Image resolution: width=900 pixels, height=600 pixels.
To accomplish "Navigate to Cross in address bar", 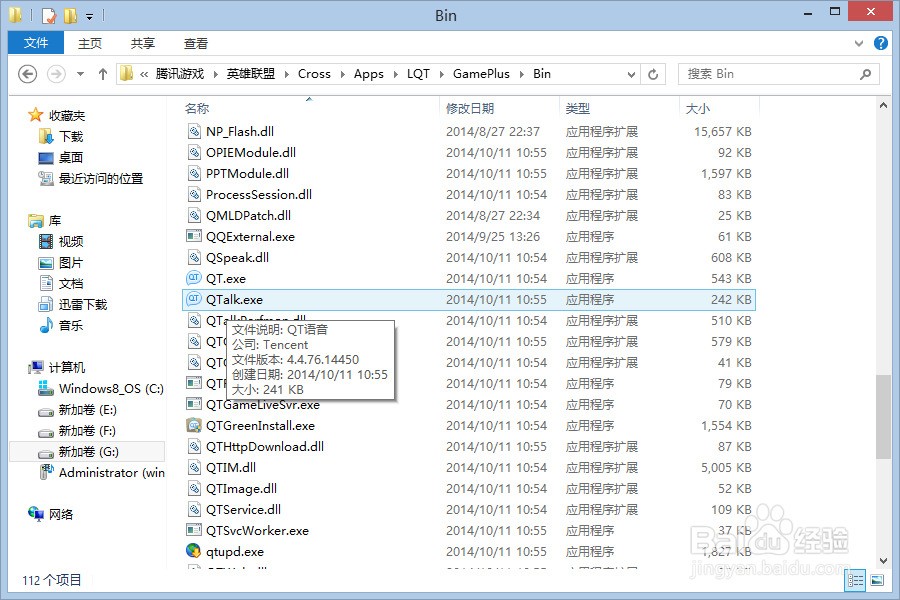I will pyautogui.click(x=314, y=74).
